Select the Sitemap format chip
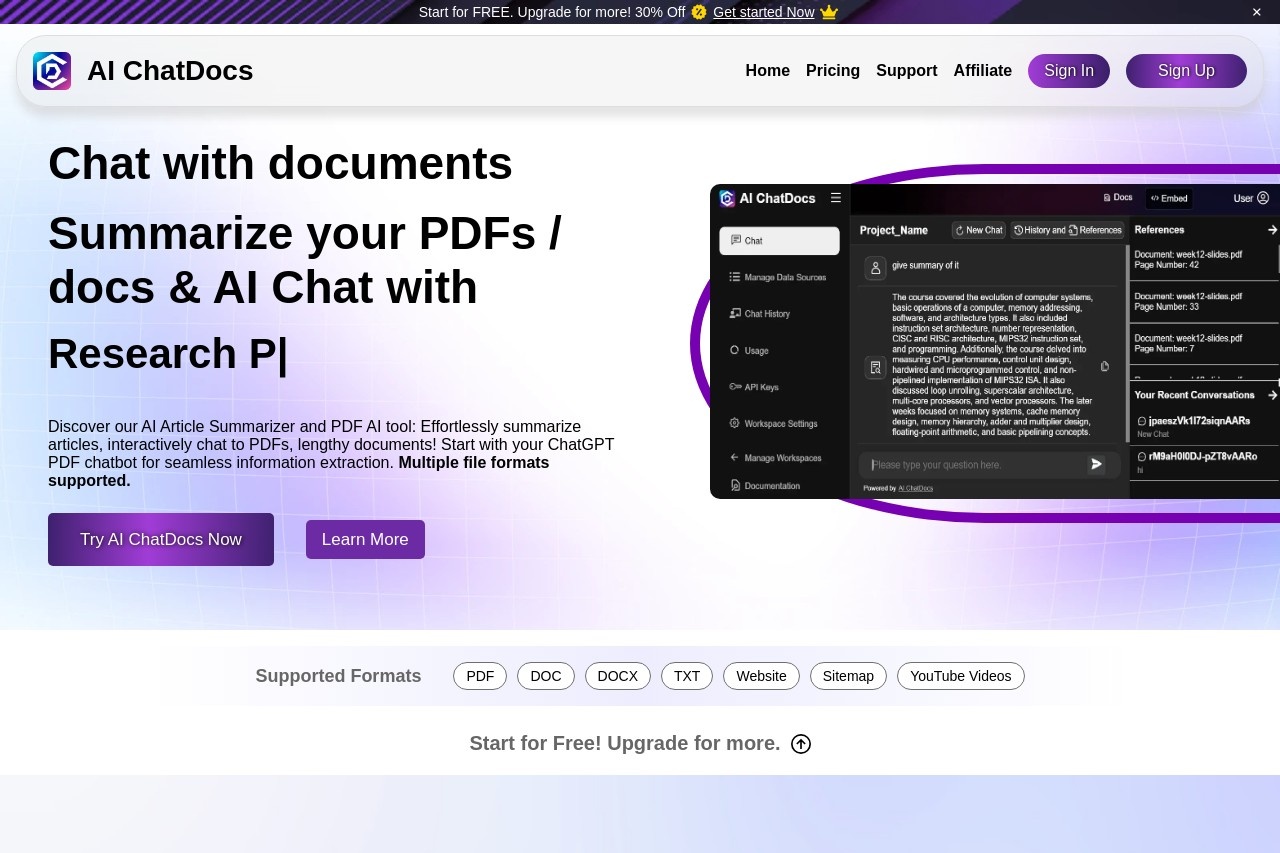 tap(848, 676)
